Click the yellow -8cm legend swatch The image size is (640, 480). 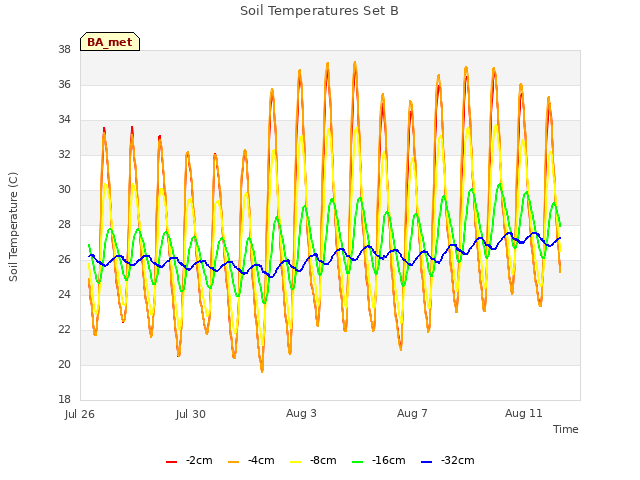coord(296,462)
